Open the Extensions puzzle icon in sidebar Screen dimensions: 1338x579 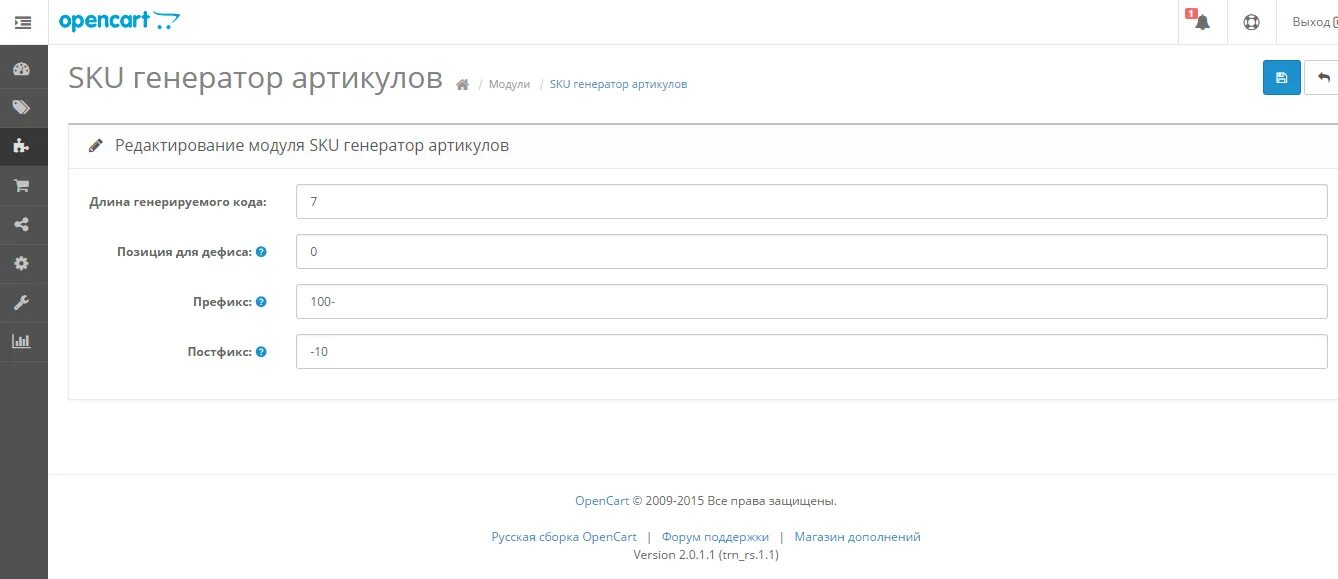point(22,146)
